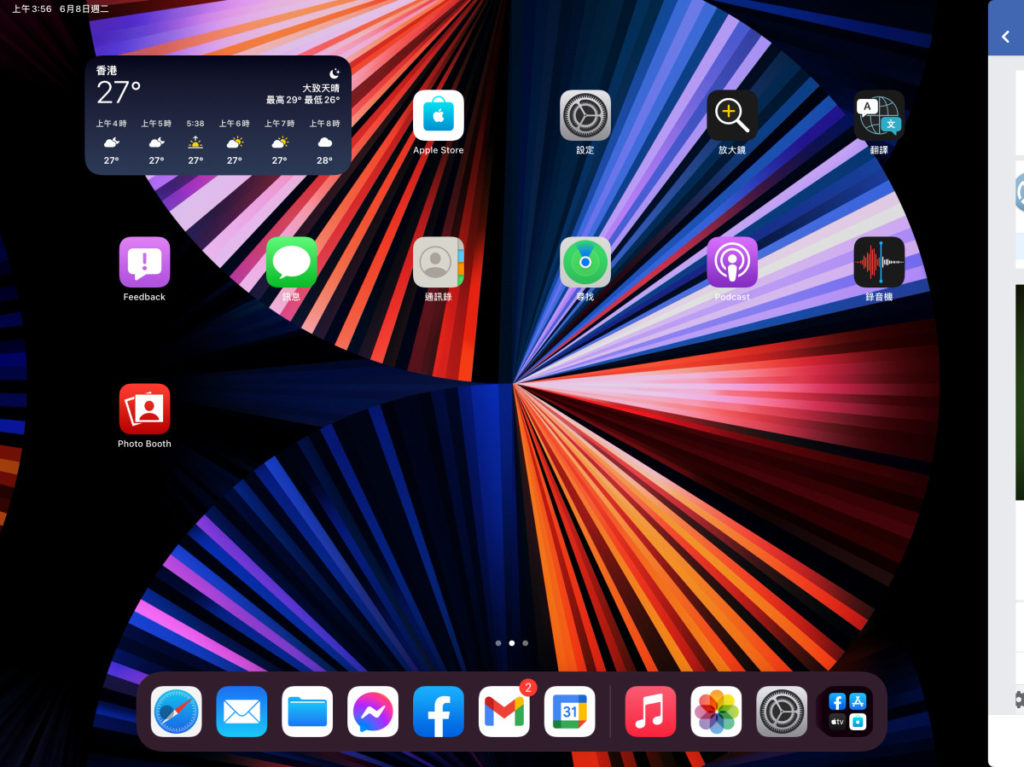Open the Podcast app
Viewport: 1024px width, 767px height.
(x=732, y=263)
